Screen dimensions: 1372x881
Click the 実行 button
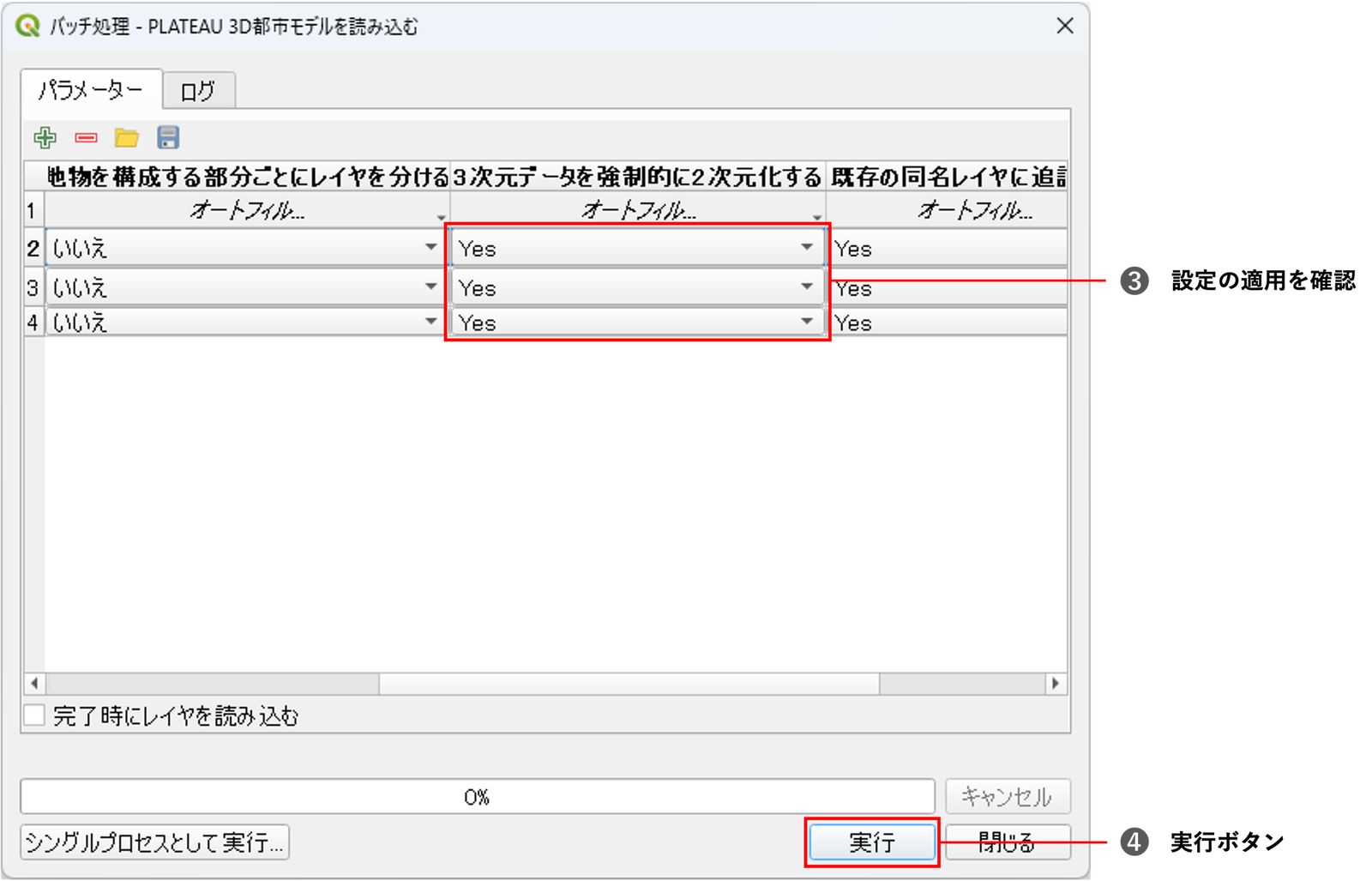872,842
